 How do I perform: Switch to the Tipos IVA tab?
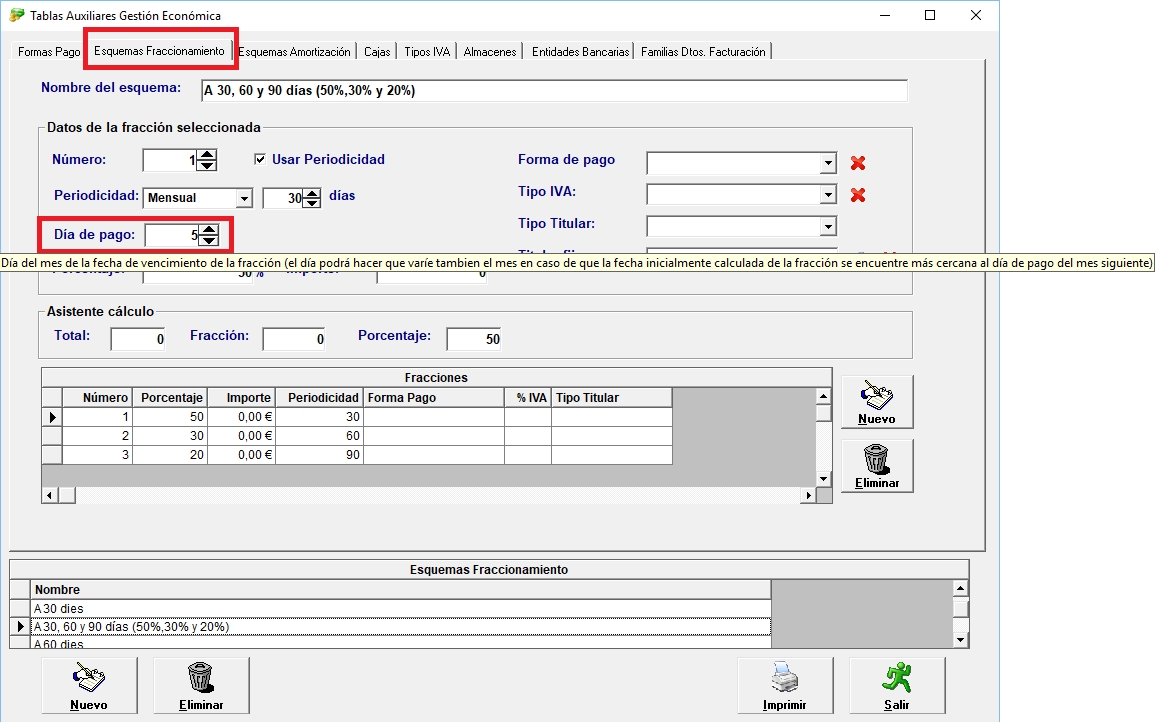[x=427, y=52]
